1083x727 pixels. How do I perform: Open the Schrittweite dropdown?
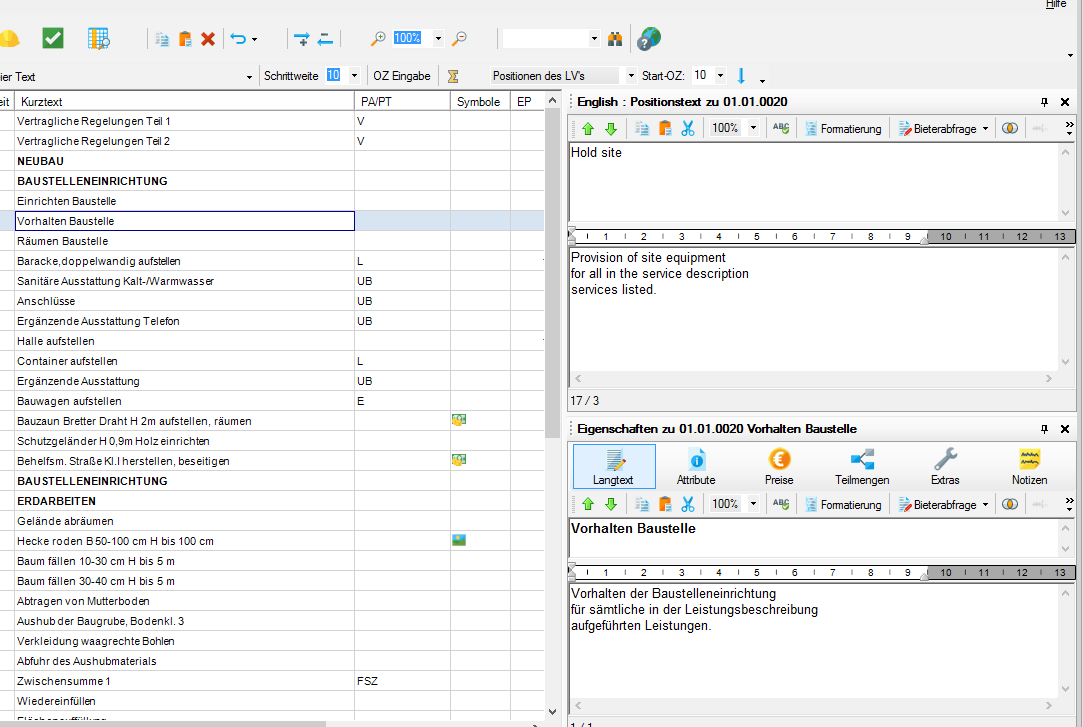click(354, 76)
